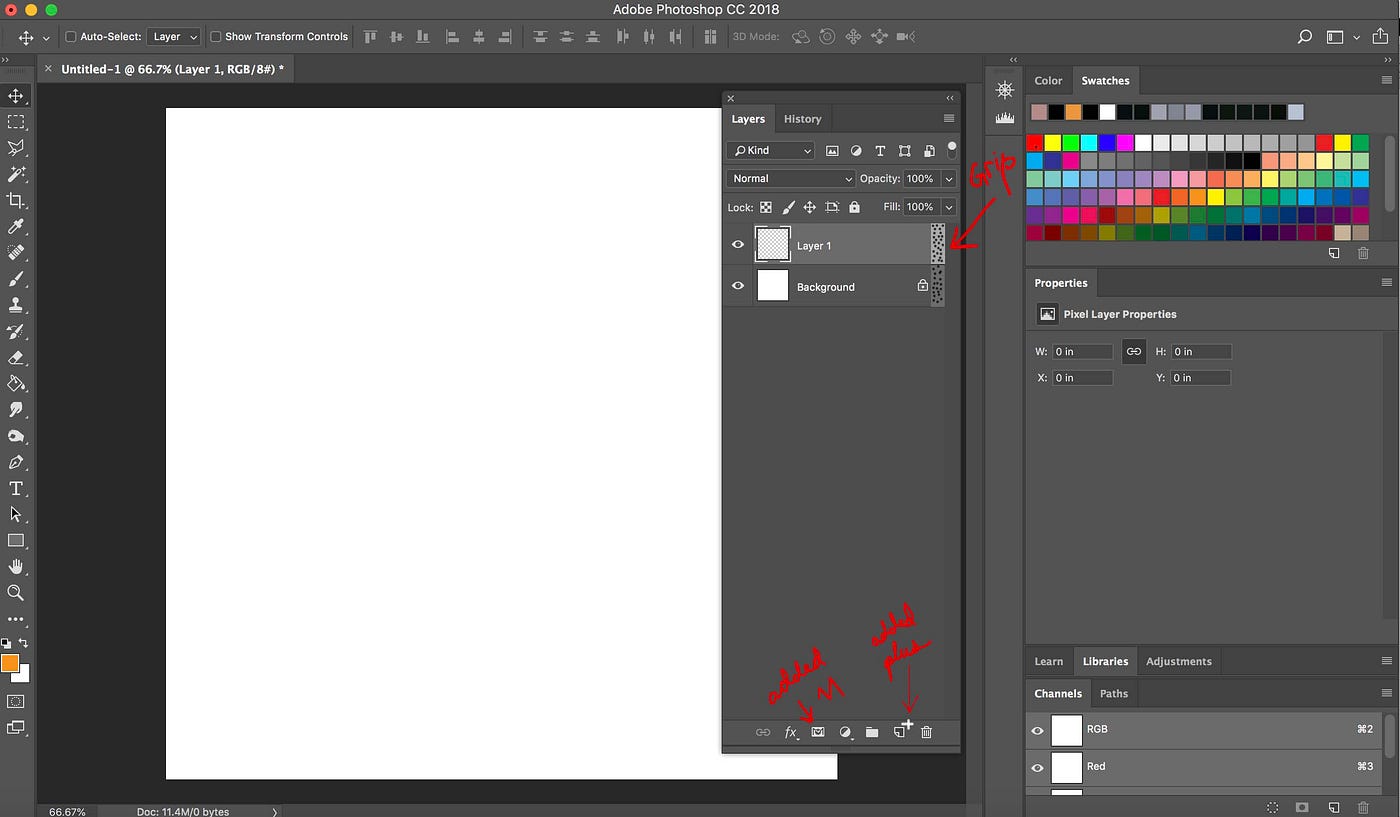Switch to the Paths tab
This screenshot has height=817, width=1400.
coord(1114,693)
